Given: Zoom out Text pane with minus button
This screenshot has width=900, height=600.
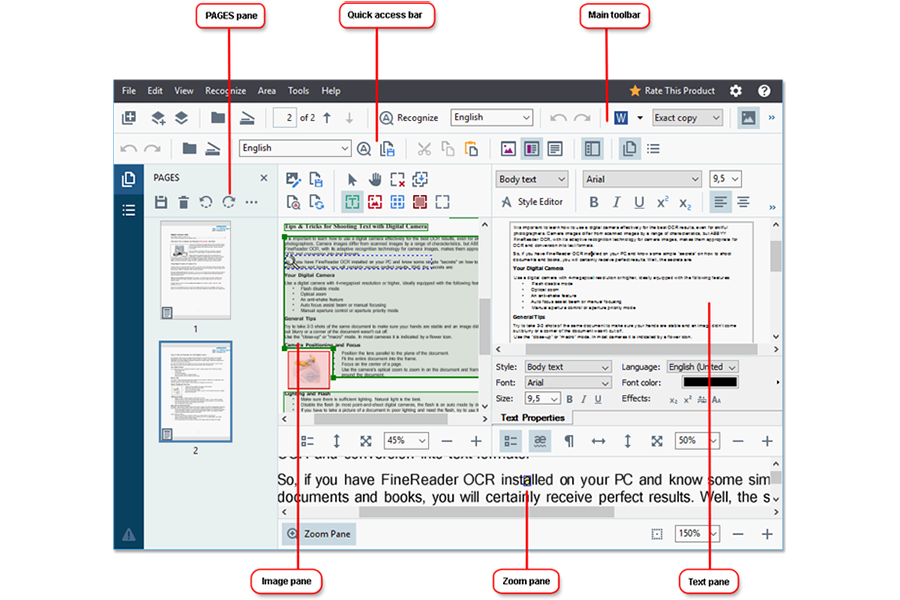Looking at the screenshot, I should click(738, 441).
